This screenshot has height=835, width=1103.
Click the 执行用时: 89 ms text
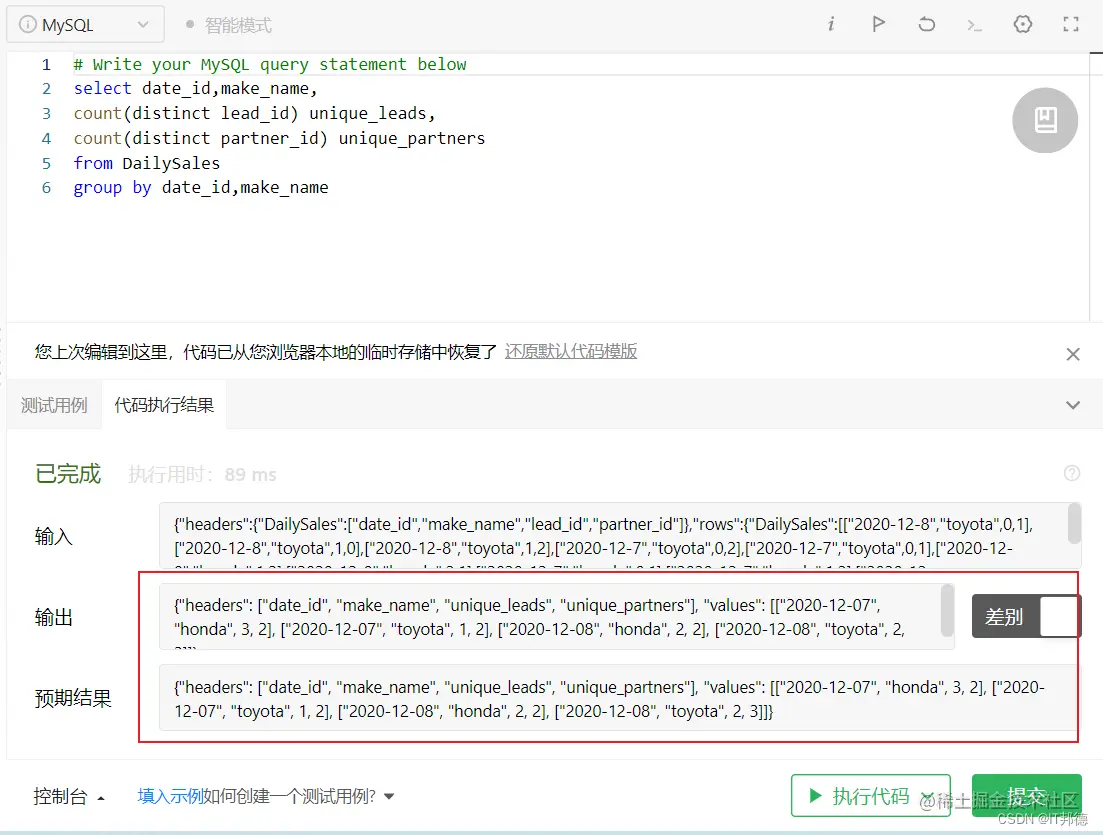(x=203, y=475)
